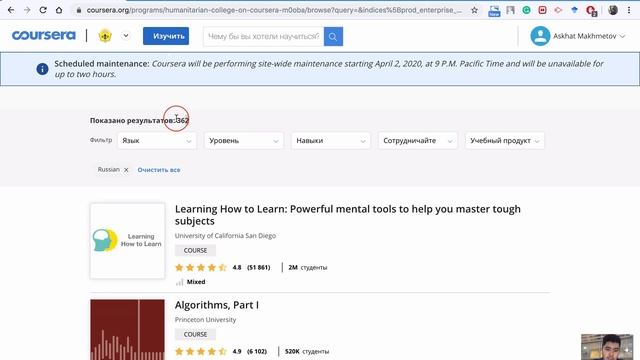This screenshot has width=640, height=360.
Task: Go back using browser back arrow
Action: click(11, 10)
